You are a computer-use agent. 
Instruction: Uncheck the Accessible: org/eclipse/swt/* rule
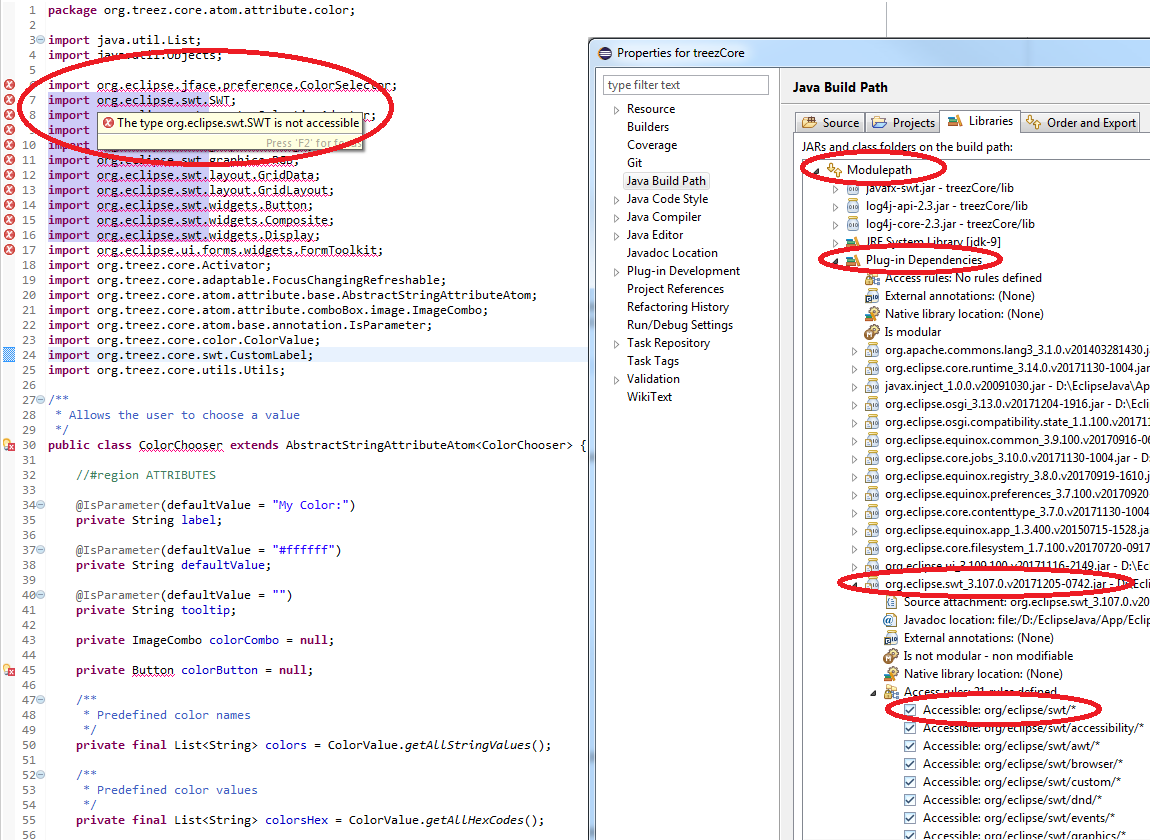(x=909, y=710)
